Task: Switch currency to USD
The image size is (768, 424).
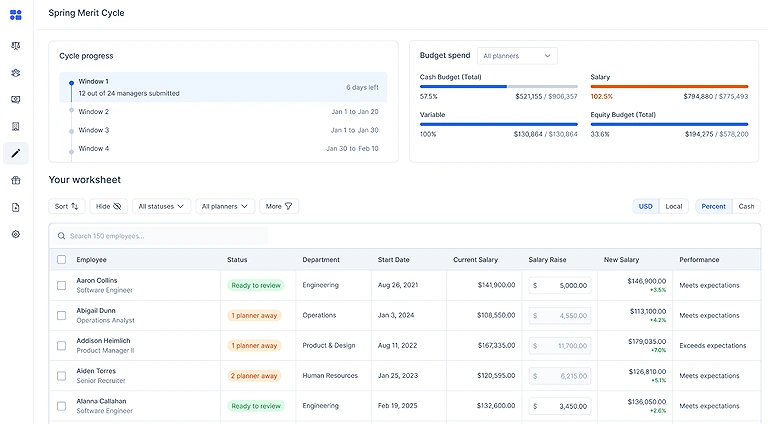Action: pyautogui.click(x=646, y=207)
